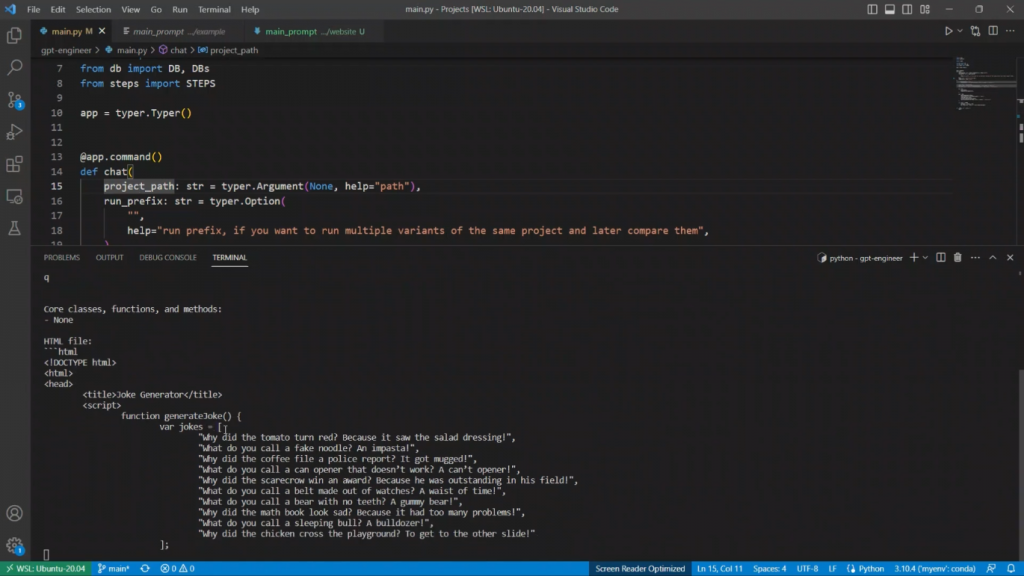Screen dimensions: 1024x576
Task: Click the Run Python File play button
Action: click(x=949, y=32)
